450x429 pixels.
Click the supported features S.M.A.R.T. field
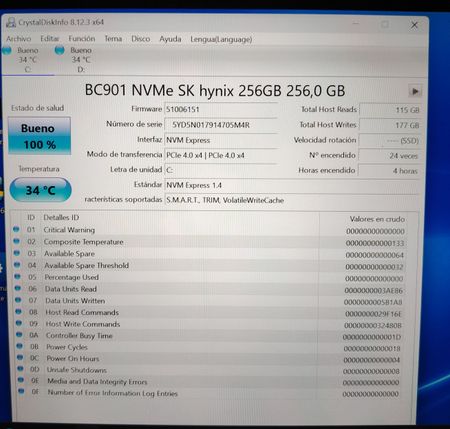(292, 200)
